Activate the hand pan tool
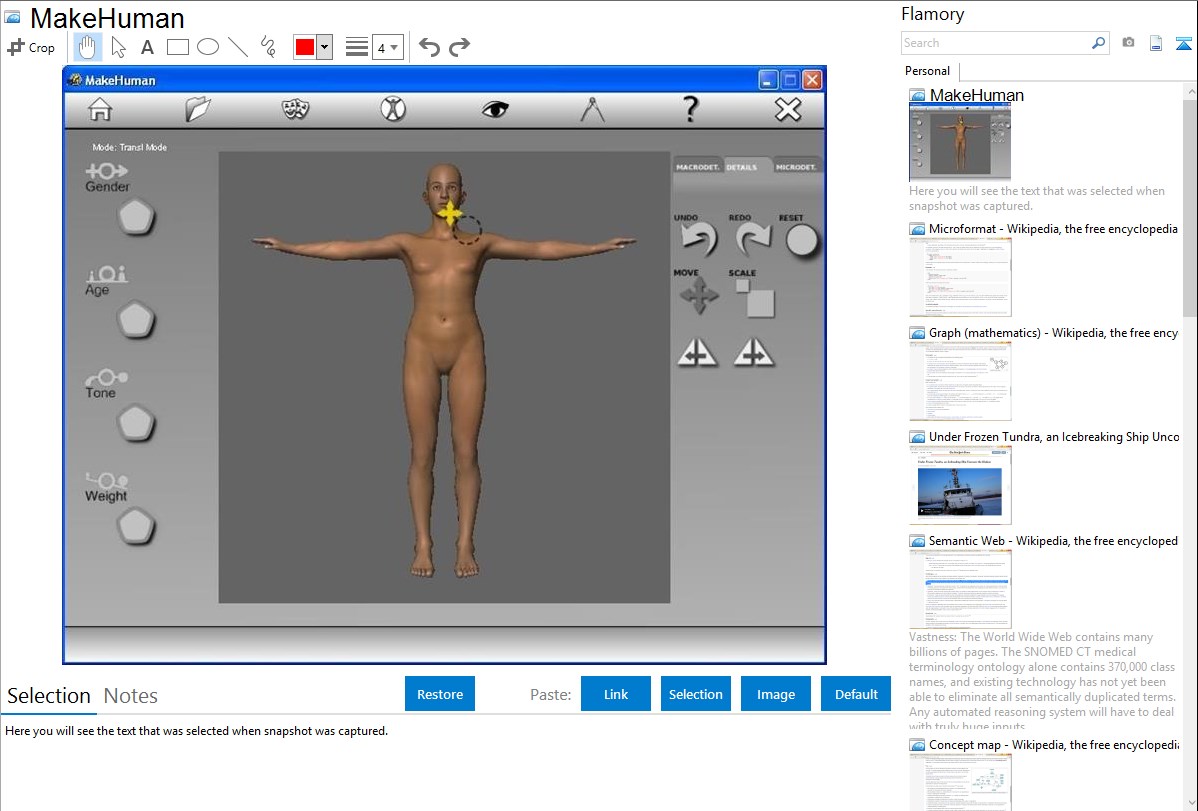1198x811 pixels. pyautogui.click(x=88, y=47)
